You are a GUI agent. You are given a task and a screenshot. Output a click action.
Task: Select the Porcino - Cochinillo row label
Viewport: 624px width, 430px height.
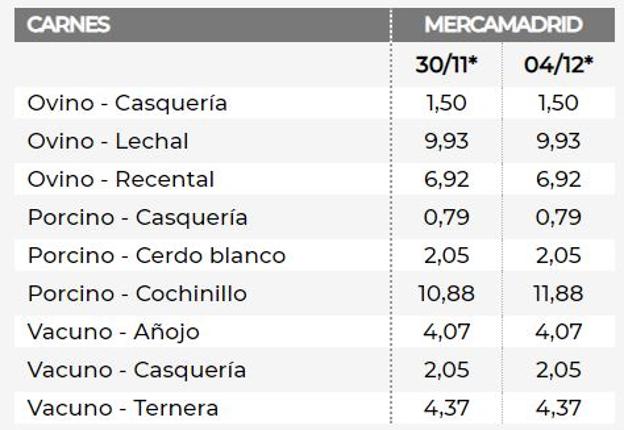(138, 294)
